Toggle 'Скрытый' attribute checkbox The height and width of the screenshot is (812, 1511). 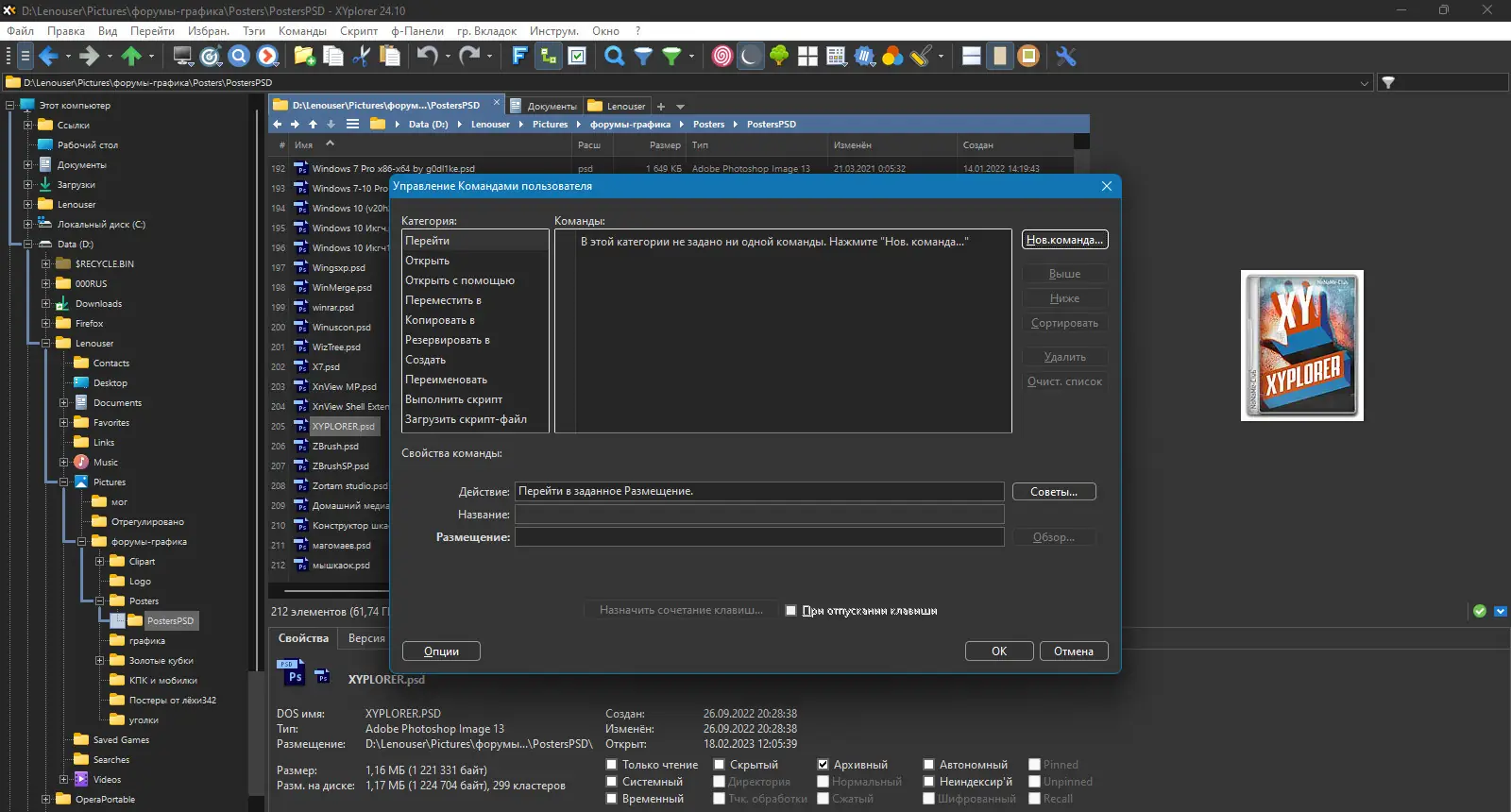pos(719,765)
